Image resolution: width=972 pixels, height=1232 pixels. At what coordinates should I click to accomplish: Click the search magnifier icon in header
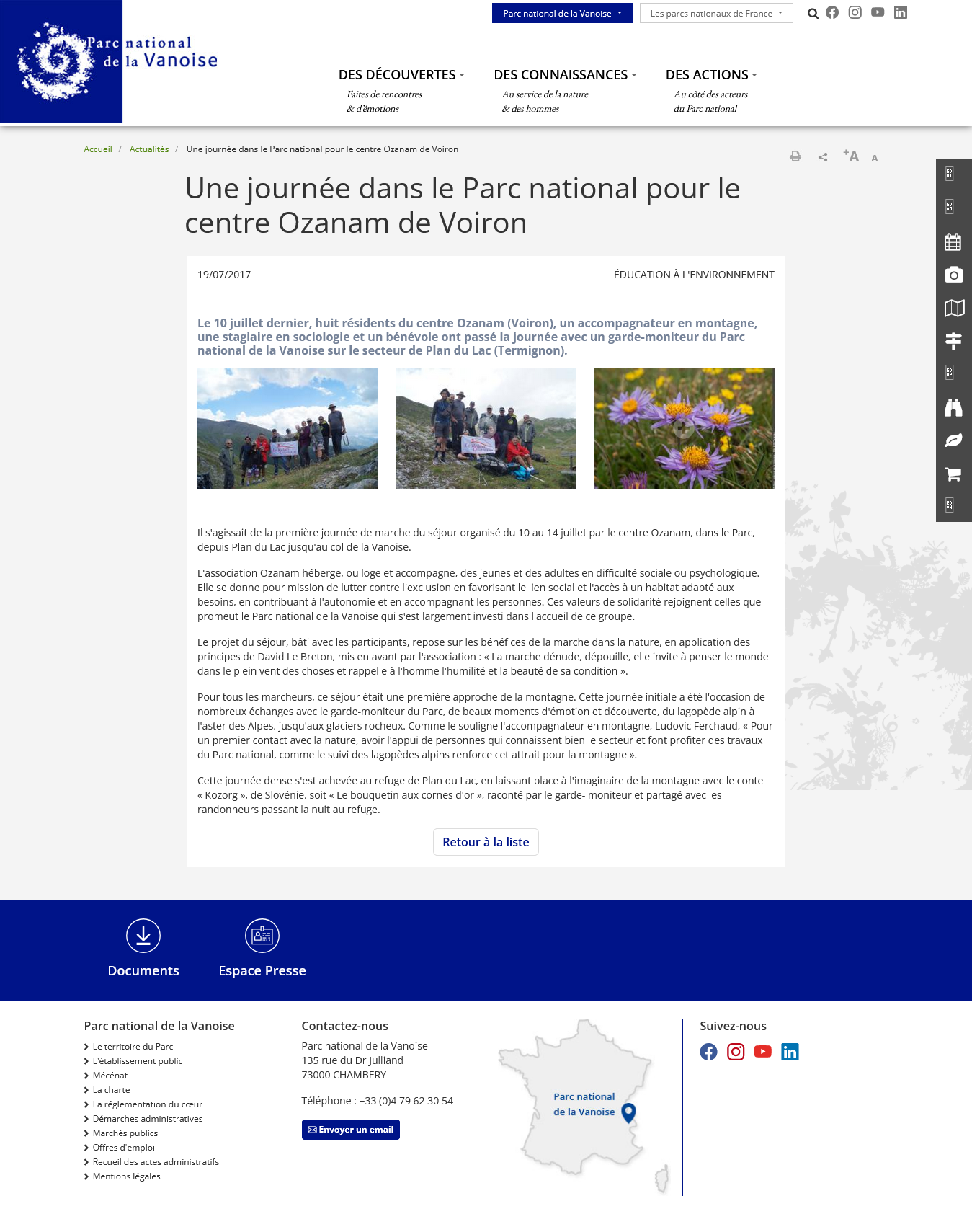tap(813, 14)
